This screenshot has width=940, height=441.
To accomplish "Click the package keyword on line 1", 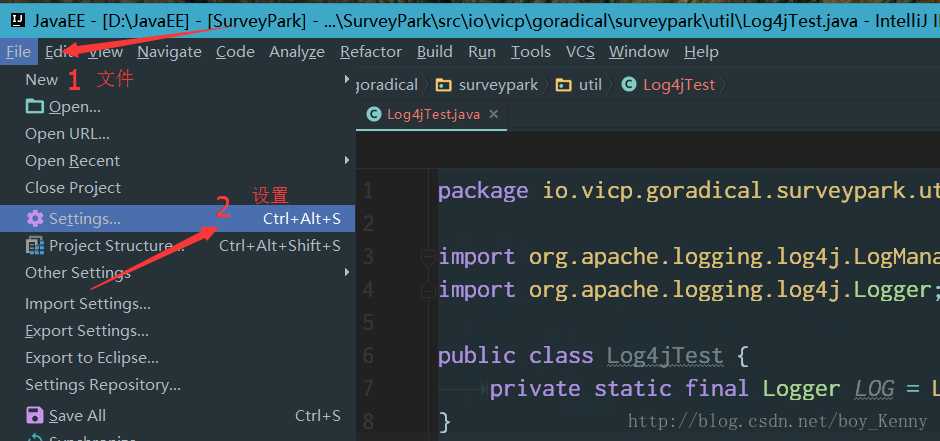I will [483, 191].
